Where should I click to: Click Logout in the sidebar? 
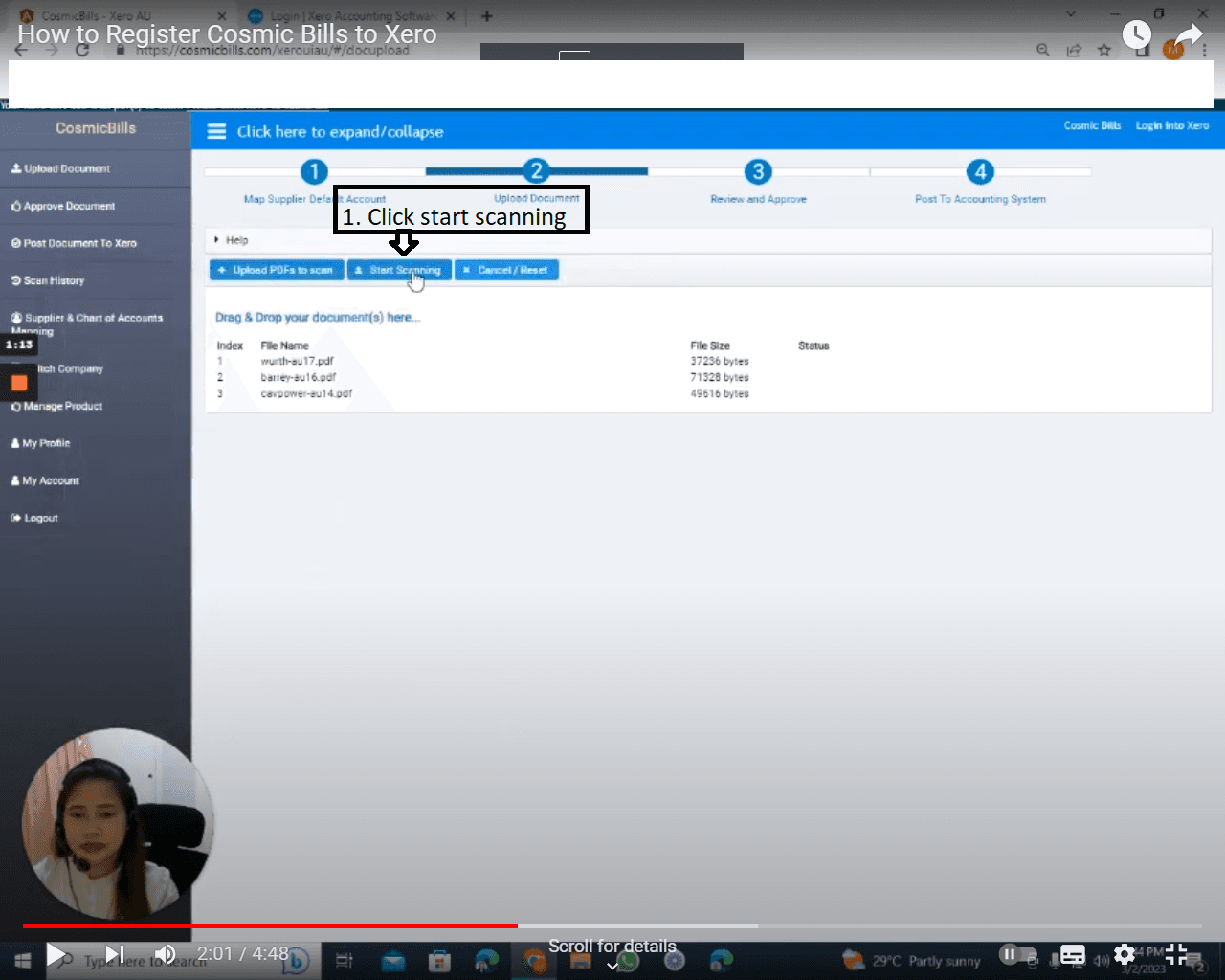(x=34, y=518)
